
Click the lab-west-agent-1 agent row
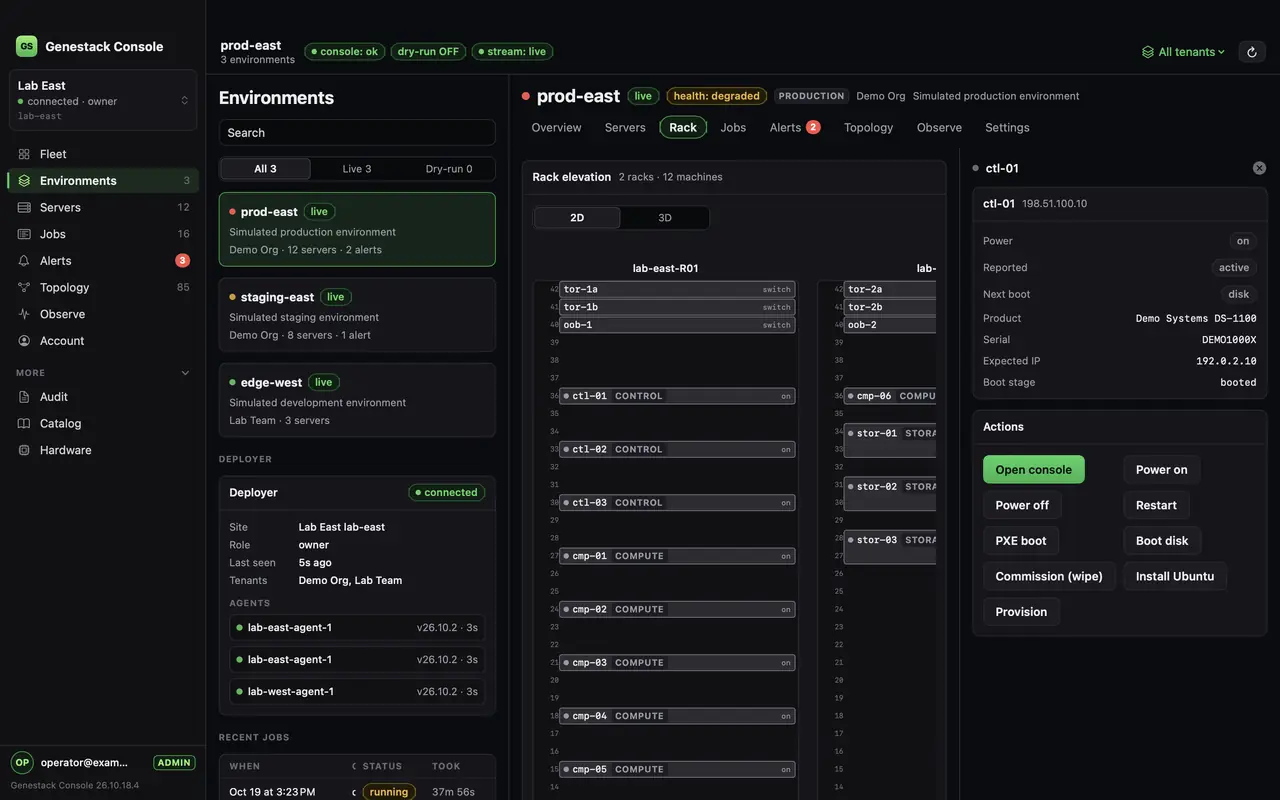pyautogui.click(x=357, y=692)
